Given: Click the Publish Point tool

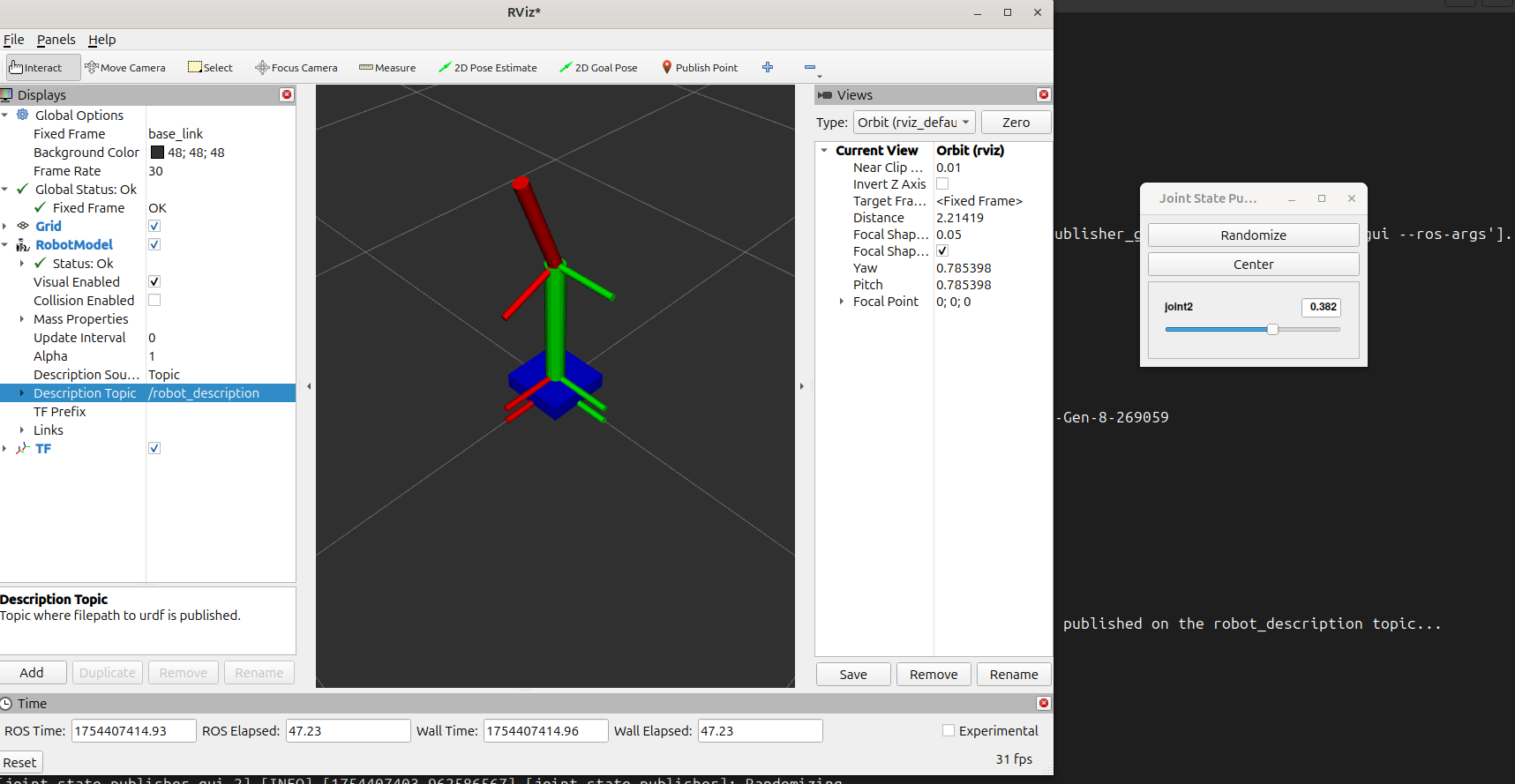Looking at the screenshot, I should (x=700, y=68).
